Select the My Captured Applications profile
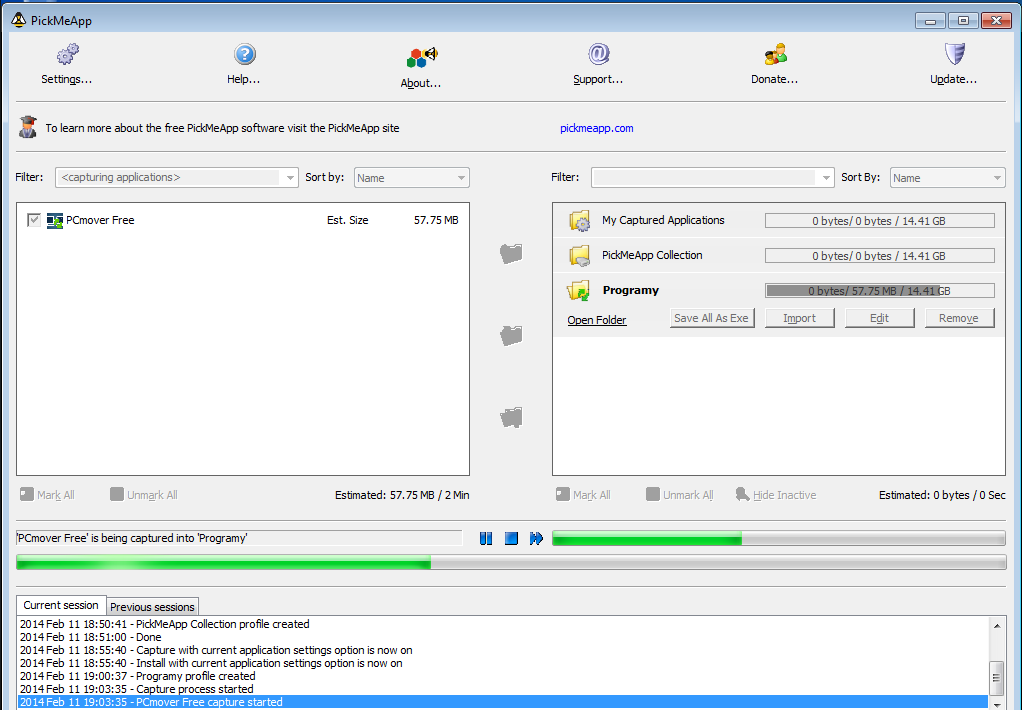The height and width of the screenshot is (710, 1022). pos(663,220)
